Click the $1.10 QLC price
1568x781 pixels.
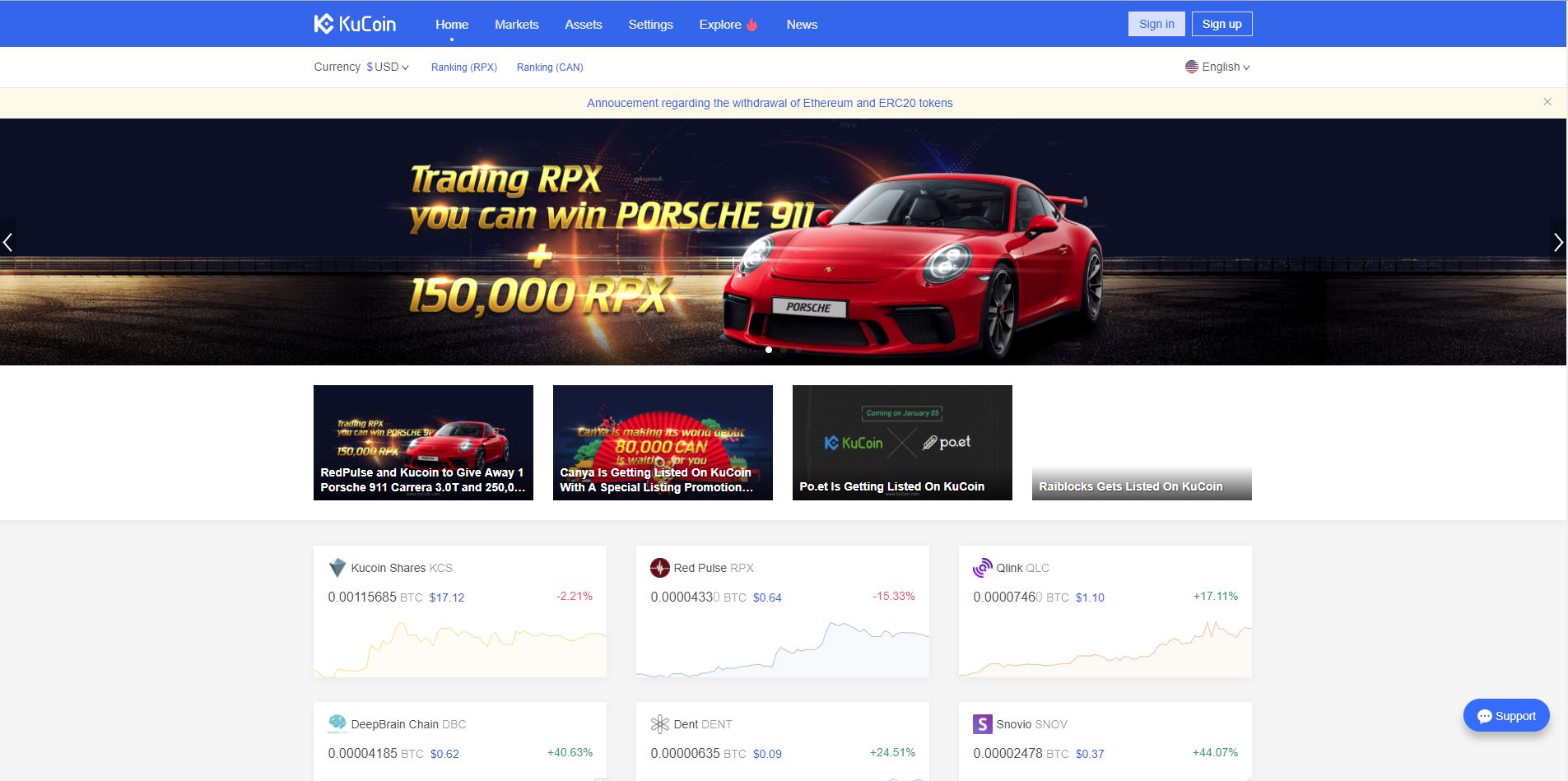click(x=1090, y=597)
